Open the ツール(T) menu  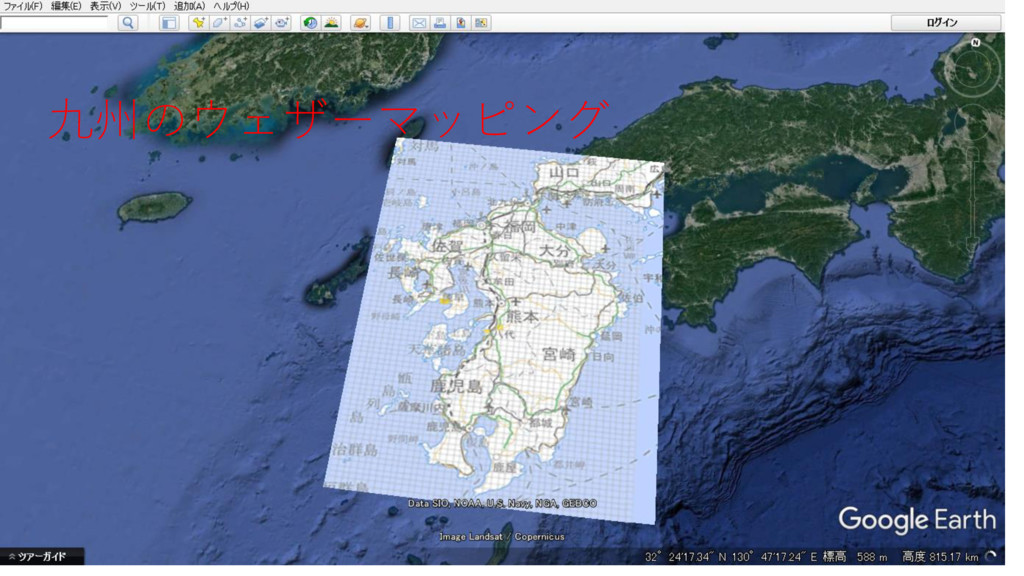[147, 6]
